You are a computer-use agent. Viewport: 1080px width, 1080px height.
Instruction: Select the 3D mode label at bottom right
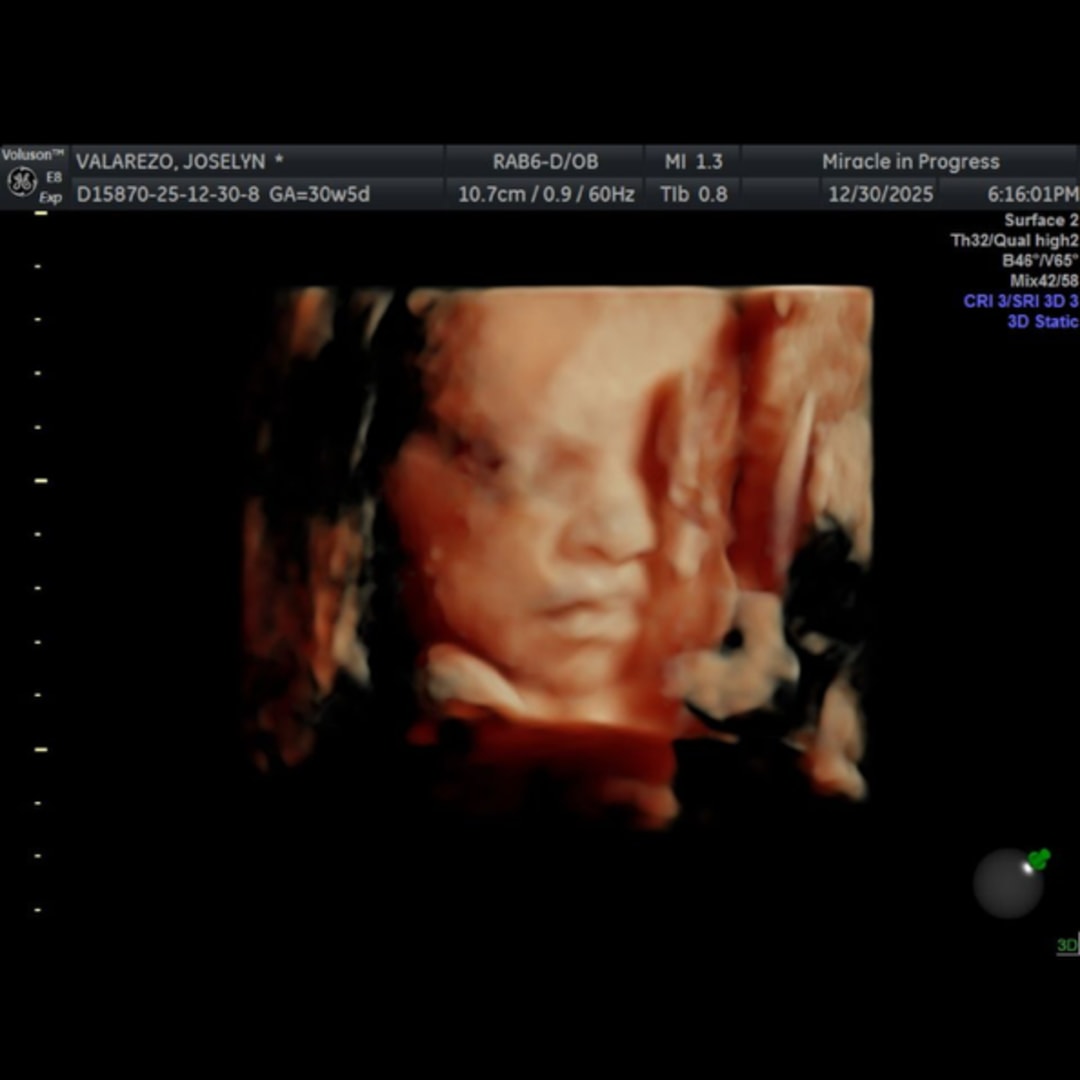[x=1067, y=945]
